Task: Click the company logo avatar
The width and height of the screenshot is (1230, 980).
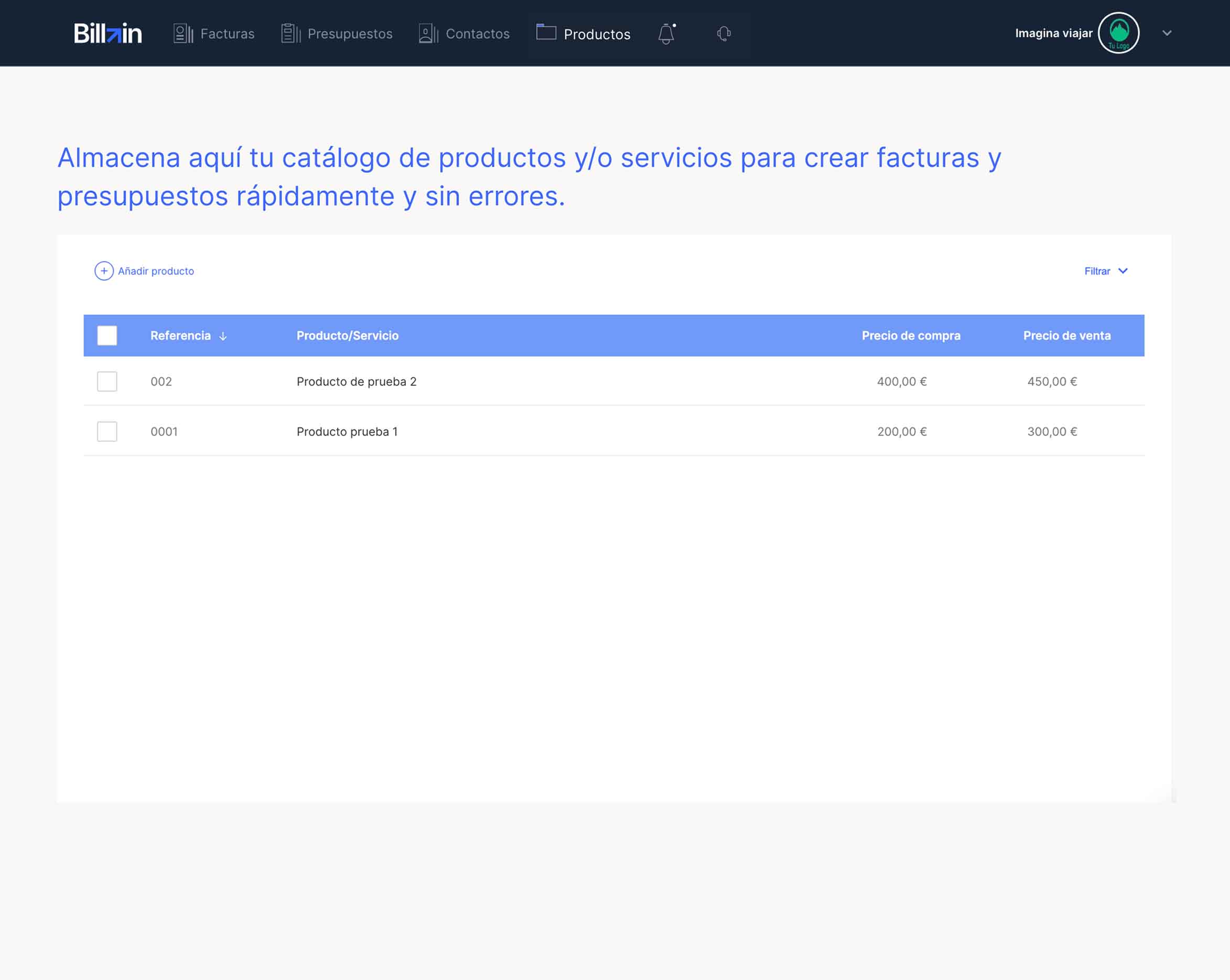Action: (1118, 33)
